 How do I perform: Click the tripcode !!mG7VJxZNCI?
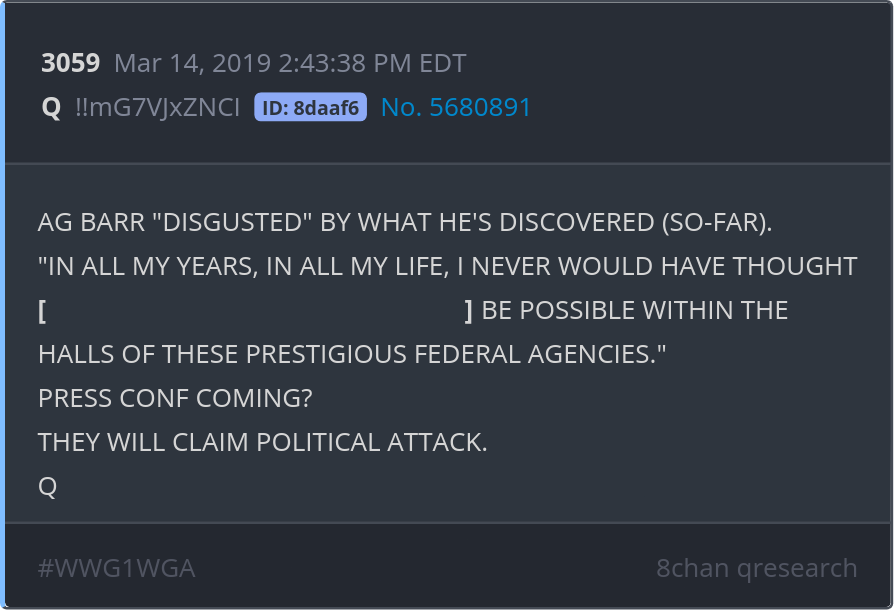point(157,108)
